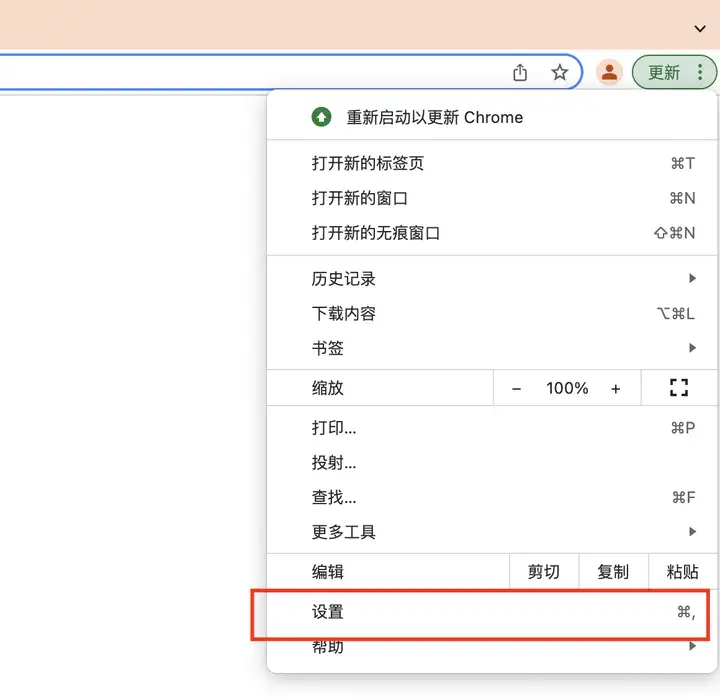The height and width of the screenshot is (698, 720).
Task: Bookmark this page with the star icon
Action: click(559, 73)
